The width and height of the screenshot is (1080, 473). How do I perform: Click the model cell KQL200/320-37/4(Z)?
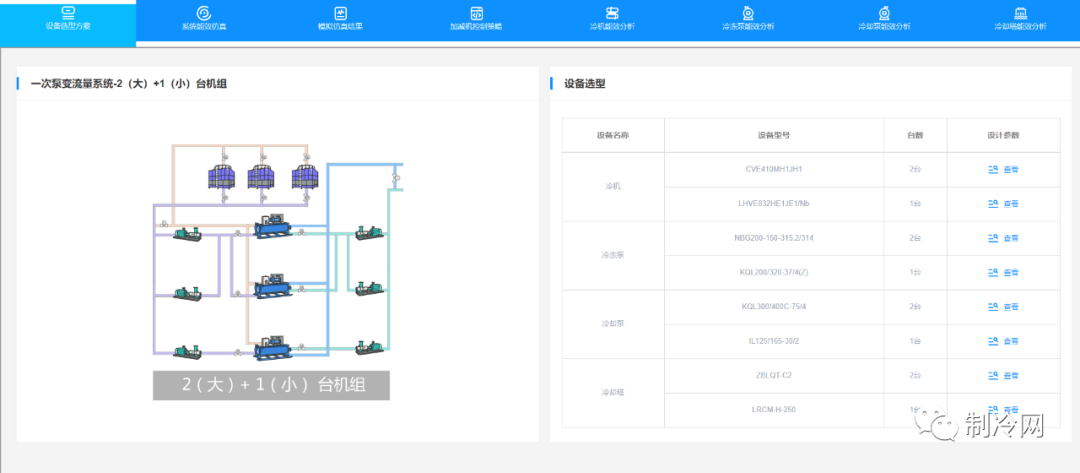774,273
